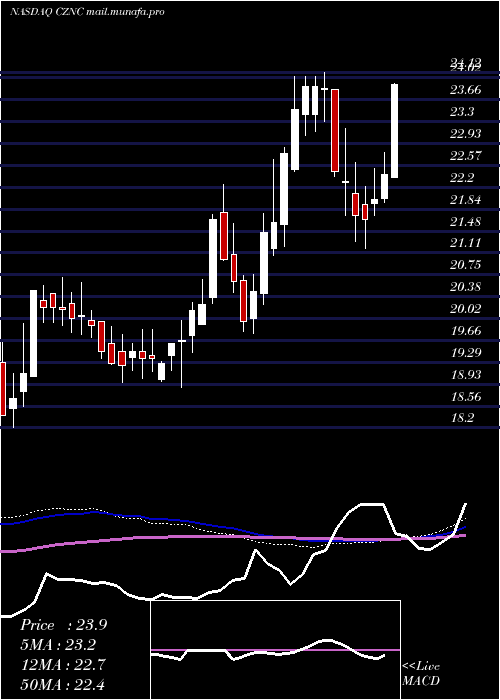The image size is (500, 700).
Task: Click the 23.66 price axis label
Action: click(x=465, y=90)
